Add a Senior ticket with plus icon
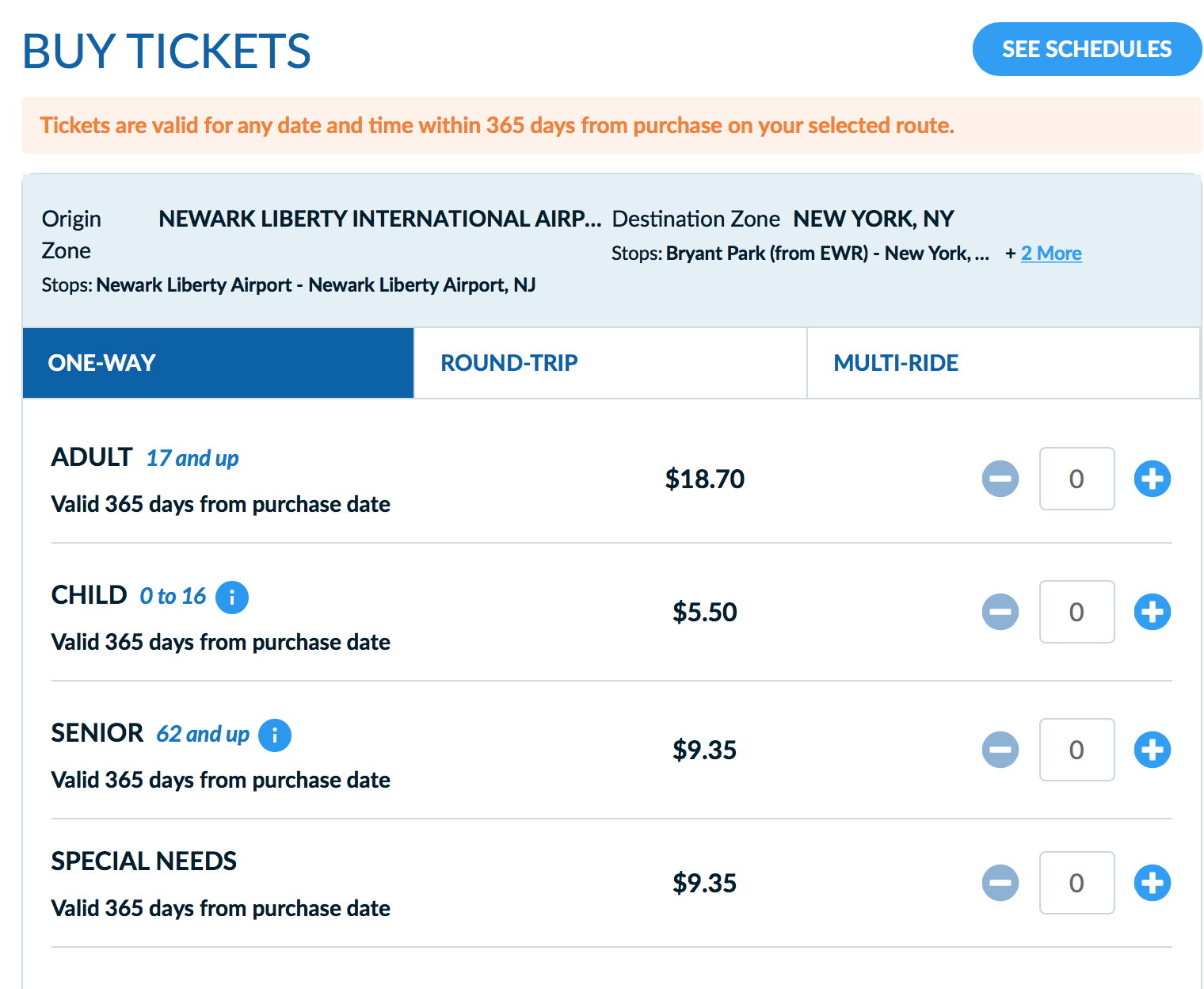 click(x=1153, y=750)
